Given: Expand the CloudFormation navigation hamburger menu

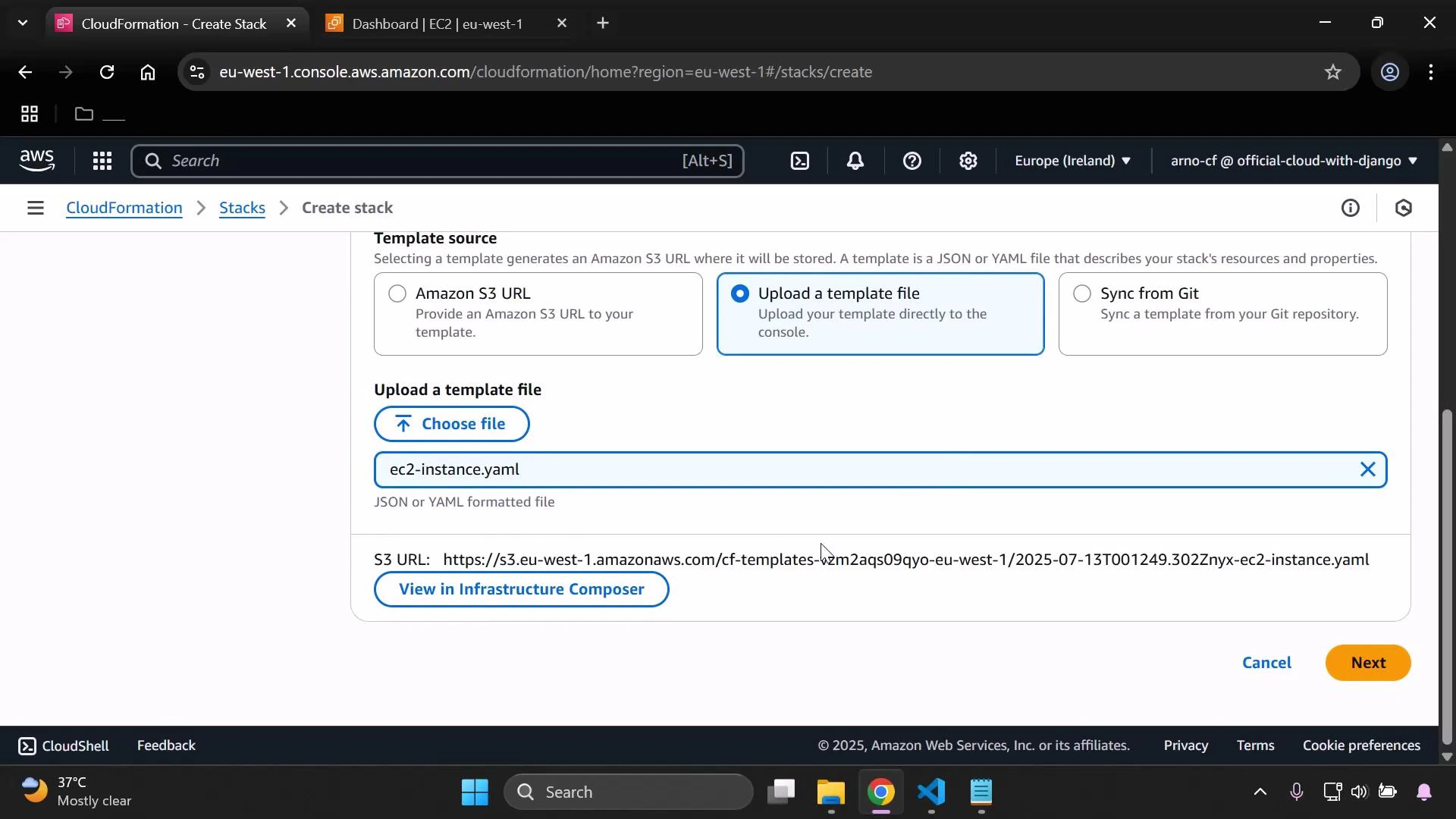Looking at the screenshot, I should click(x=36, y=207).
